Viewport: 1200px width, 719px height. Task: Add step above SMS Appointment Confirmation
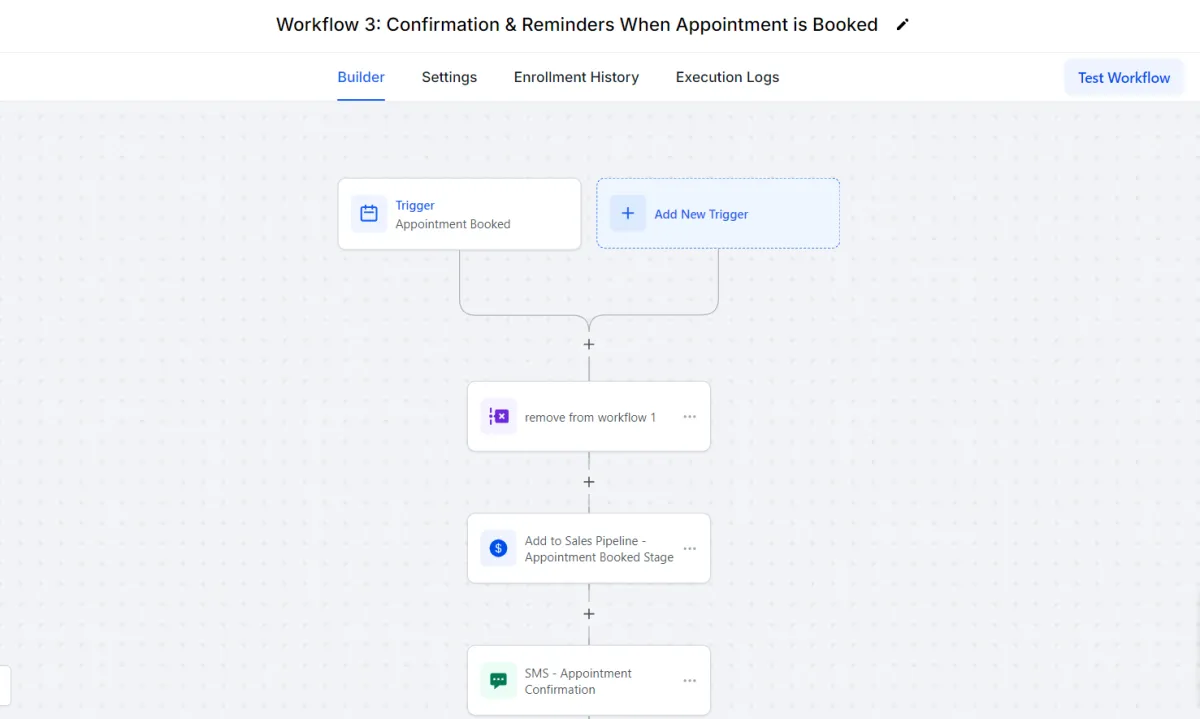(x=589, y=614)
